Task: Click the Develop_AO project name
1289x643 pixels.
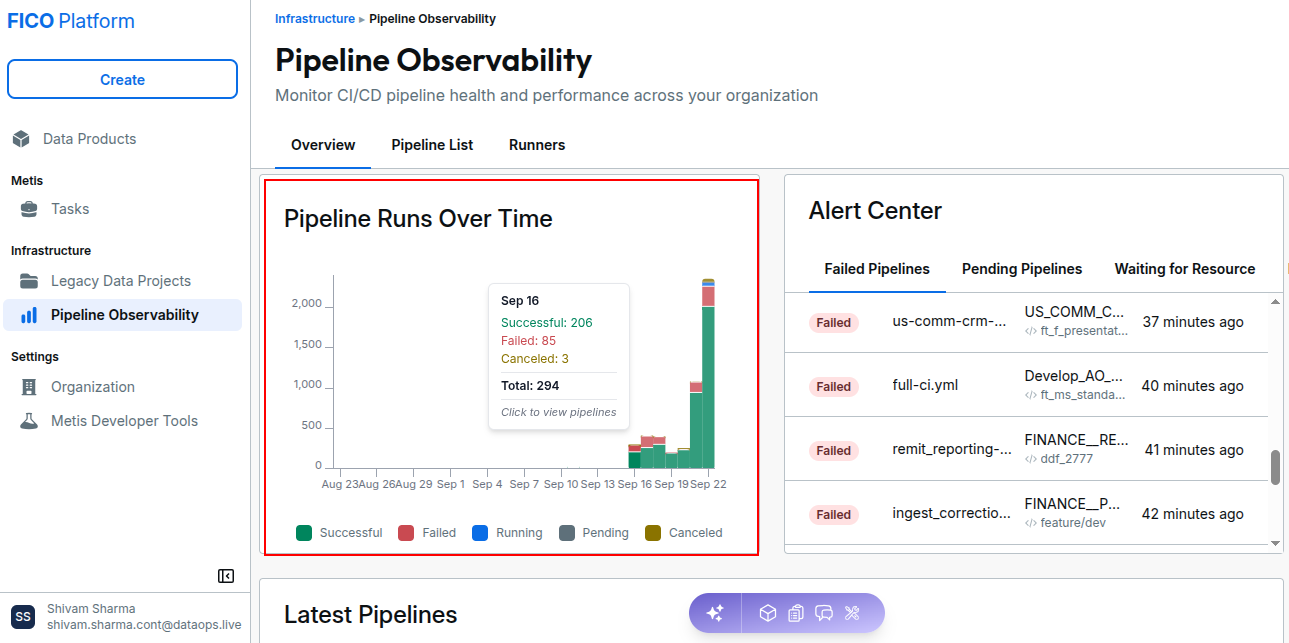Action: pyautogui.click(x=1074, y=376)
